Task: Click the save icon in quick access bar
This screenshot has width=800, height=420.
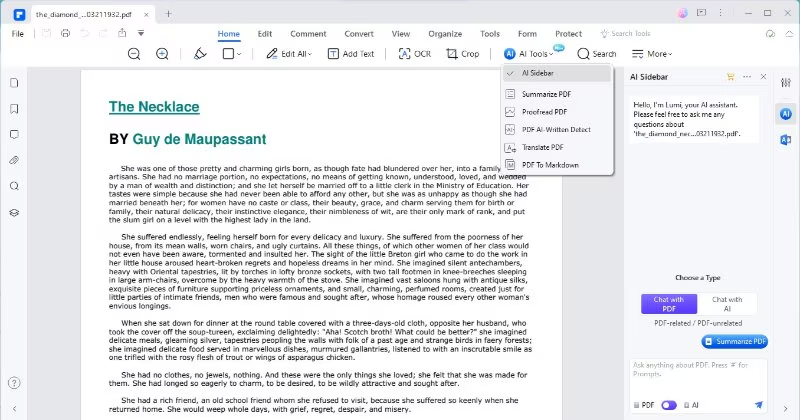Action: pyautogui.click(x=46, y=33)
